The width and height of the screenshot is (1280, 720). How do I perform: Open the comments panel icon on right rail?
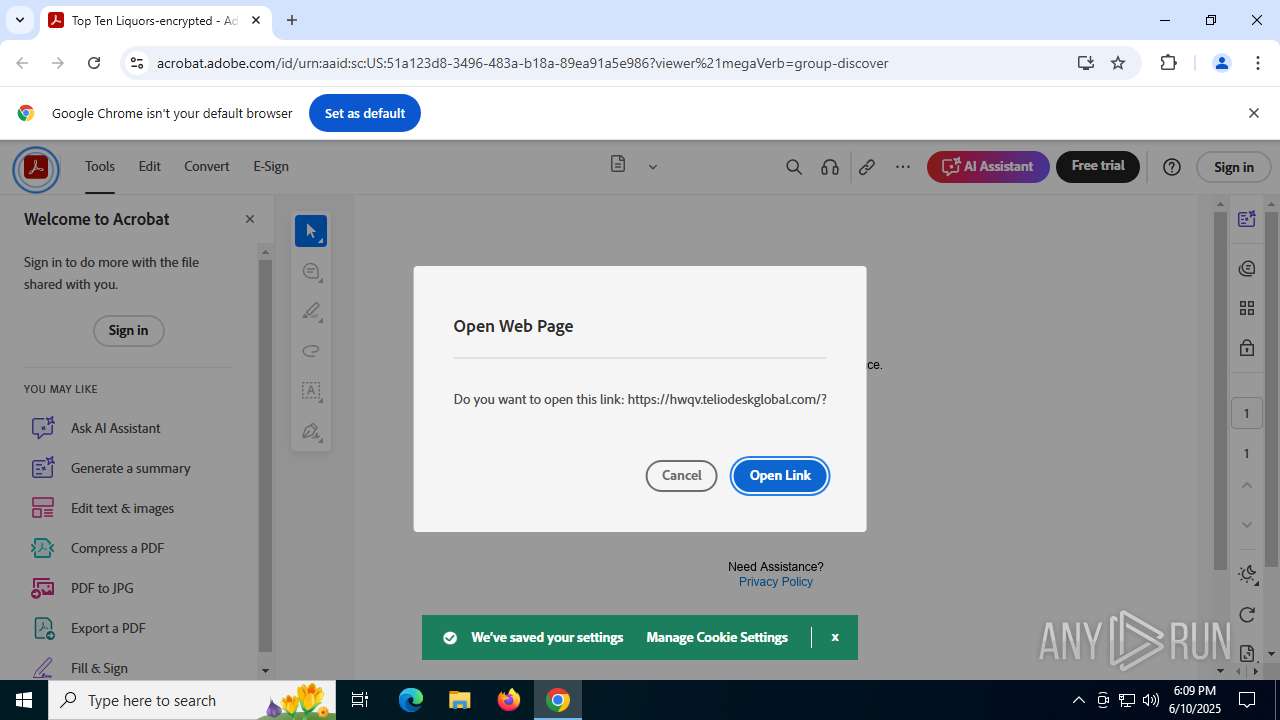(1247, 268)
